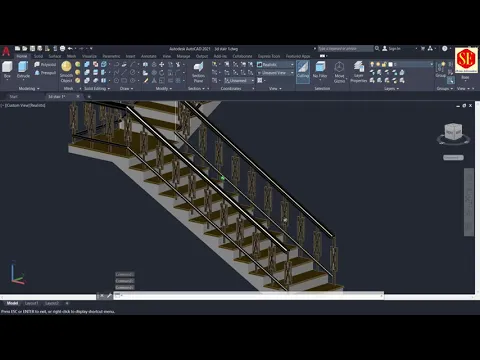Select the Circle draw tool

(x=133, y=72)
